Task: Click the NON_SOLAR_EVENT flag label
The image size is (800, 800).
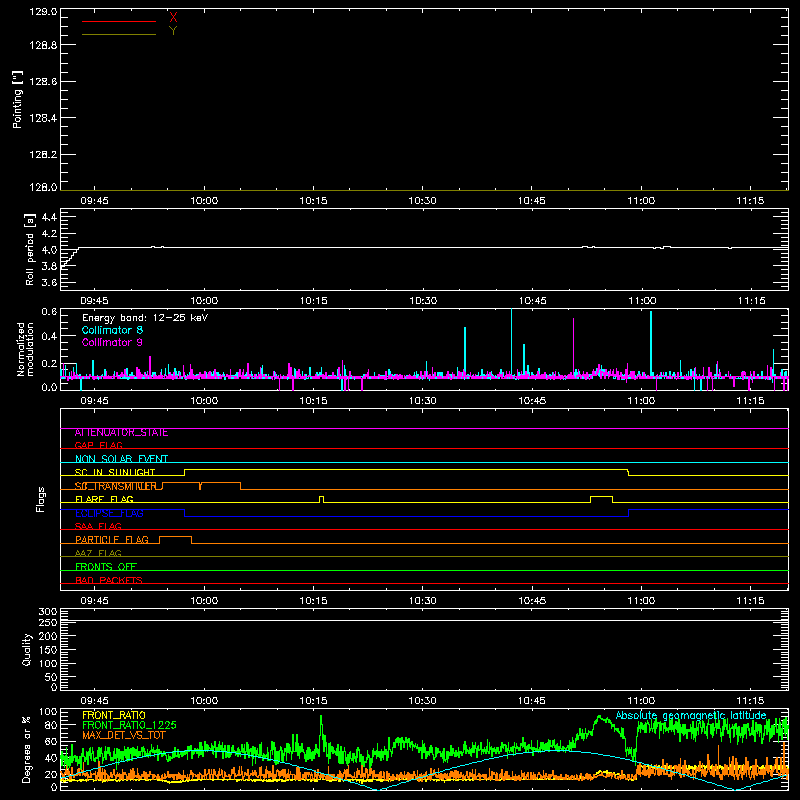Action: tap(121, 459)
